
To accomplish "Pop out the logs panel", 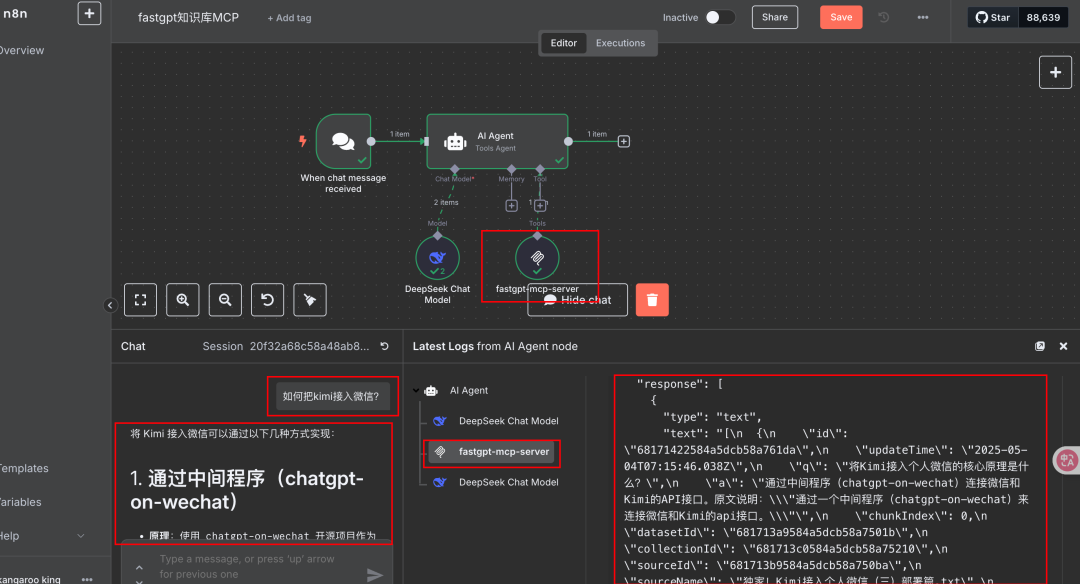I will click(1040, 346).
